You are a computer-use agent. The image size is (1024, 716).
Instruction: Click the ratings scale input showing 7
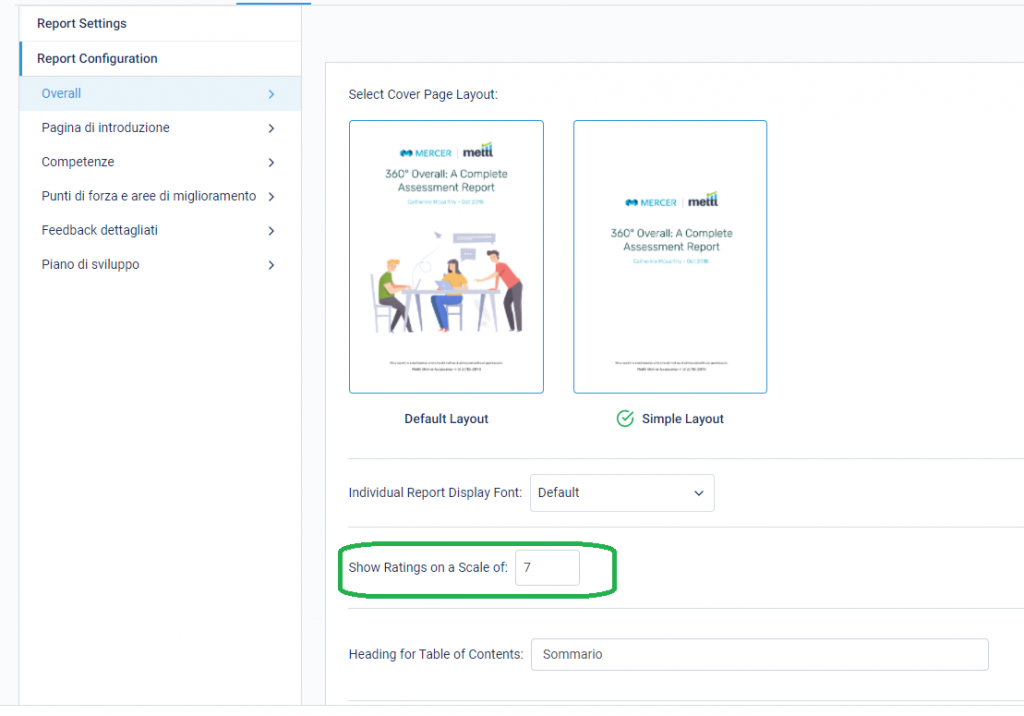pyautogui.click(x=547, y=567)
